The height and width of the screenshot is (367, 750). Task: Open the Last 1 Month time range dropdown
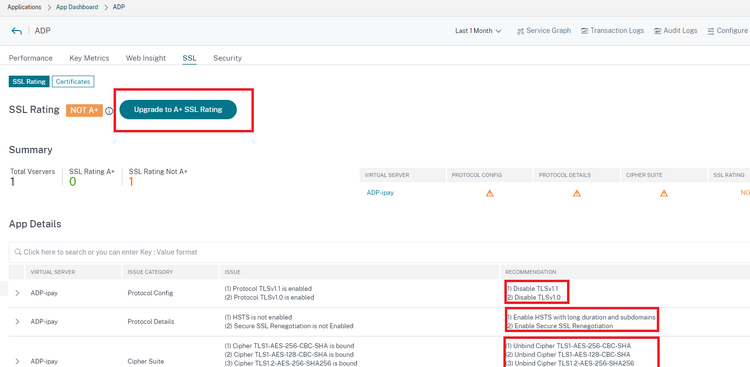[x=478, y=31]
